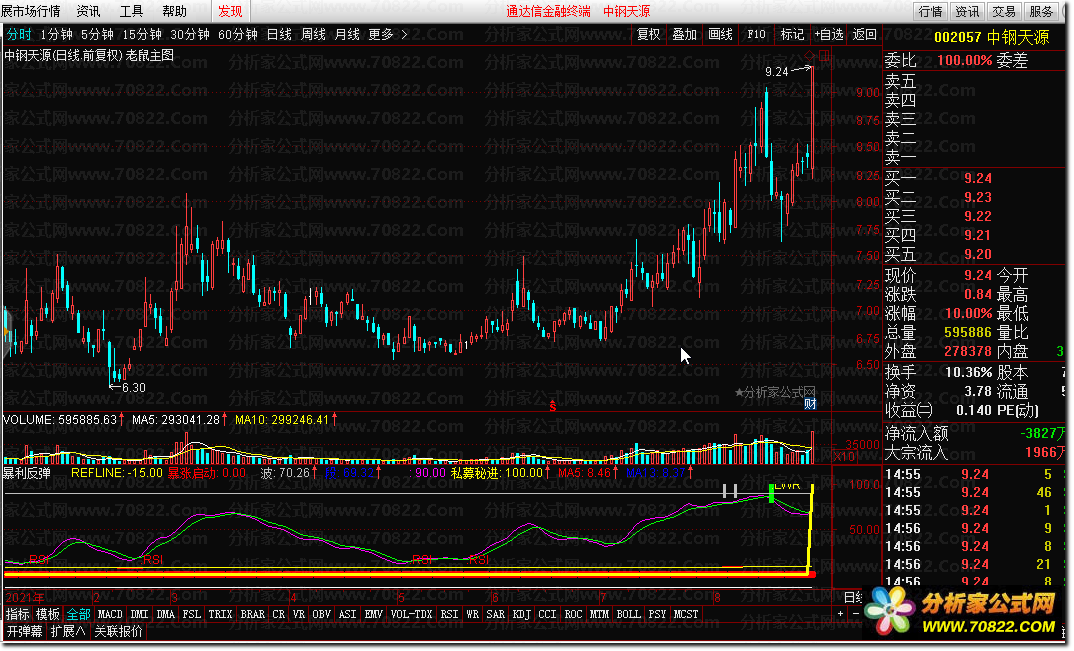The image size is (1074, 651).
Task: Switch to the 行情 quotes mode button
Action: 930,11
